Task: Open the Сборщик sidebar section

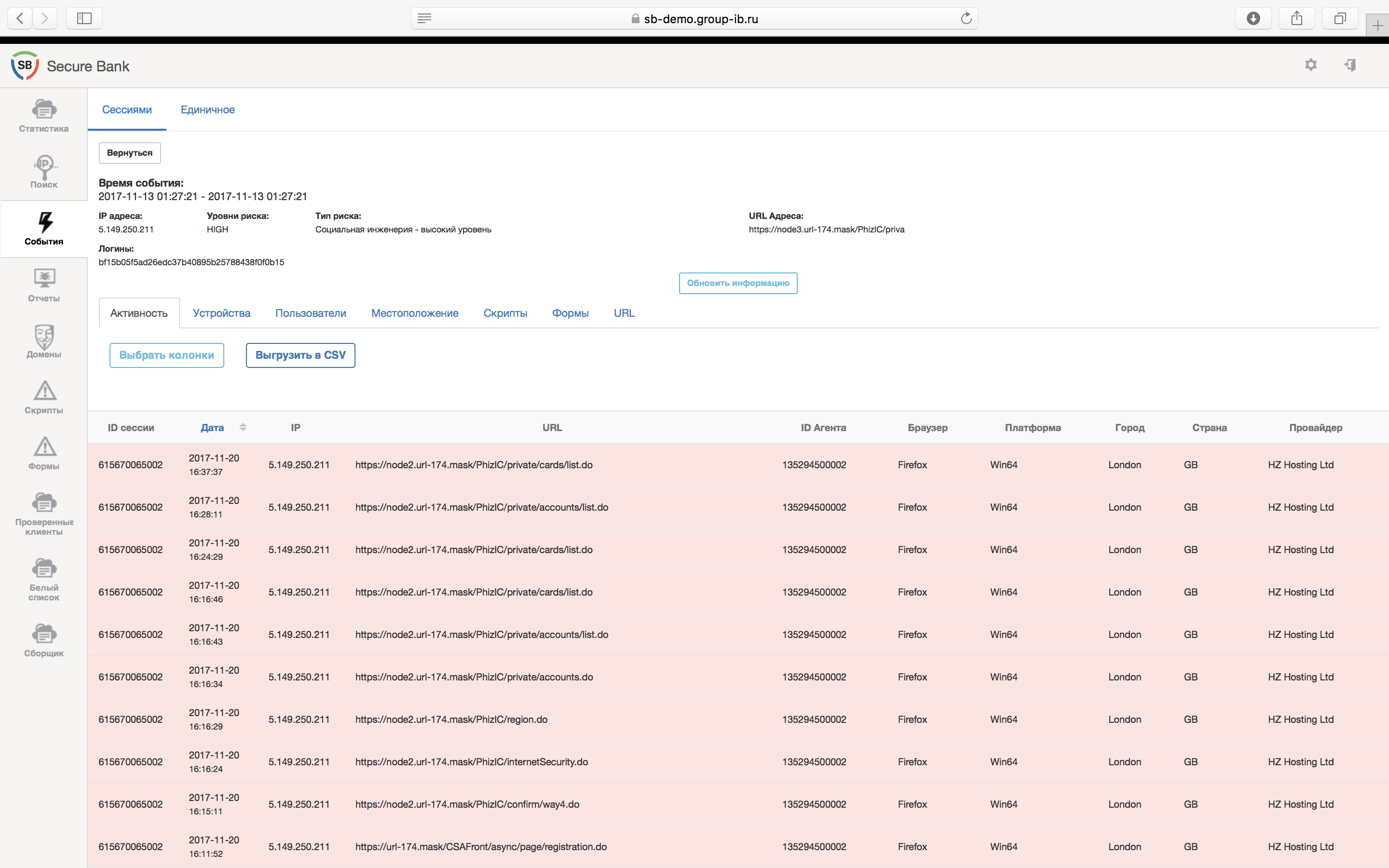Action: (43, 639)
